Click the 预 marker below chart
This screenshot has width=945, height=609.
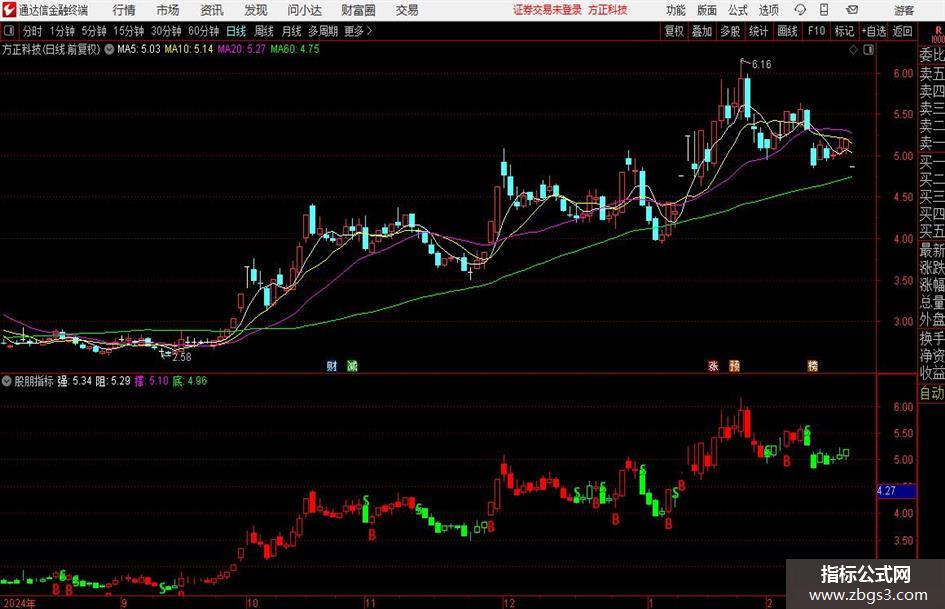click(734, 365)
